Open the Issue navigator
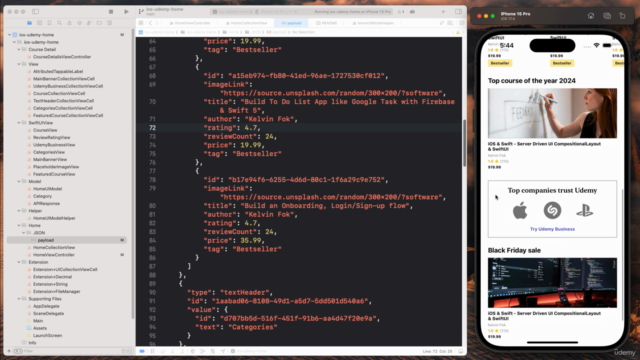 coord(69,23)
